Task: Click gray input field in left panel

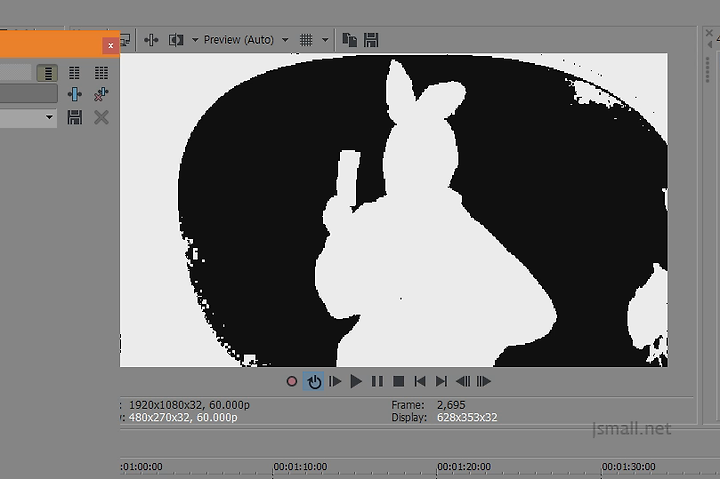Action: click(x=28, y=95)
